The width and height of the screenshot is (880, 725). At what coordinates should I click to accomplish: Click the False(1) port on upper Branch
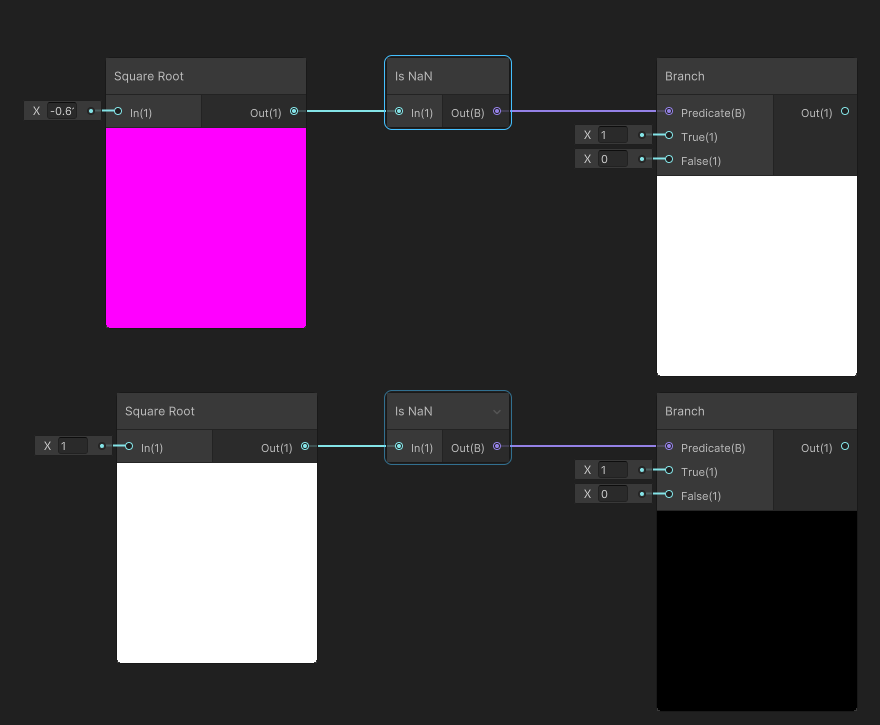(x=669, y=159)
